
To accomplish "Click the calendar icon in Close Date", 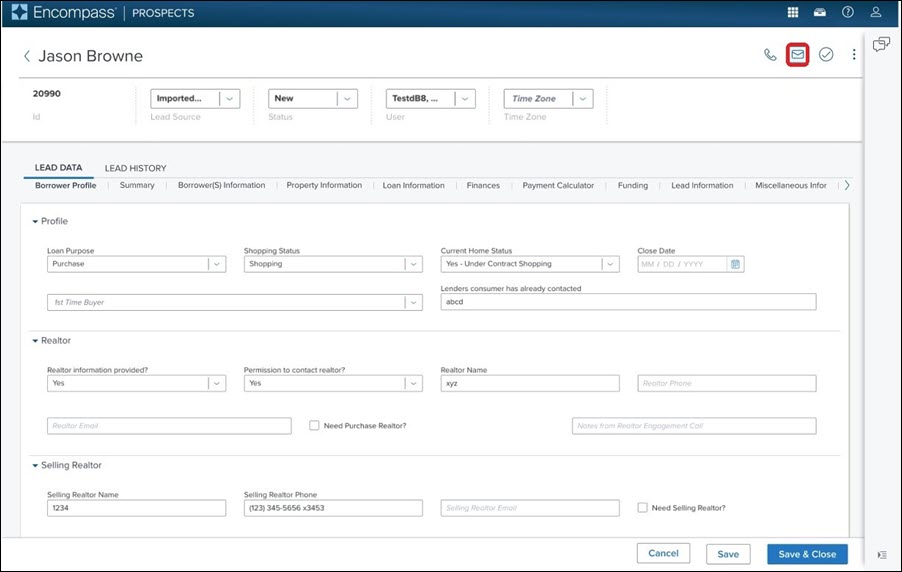I will coord(735,264).
